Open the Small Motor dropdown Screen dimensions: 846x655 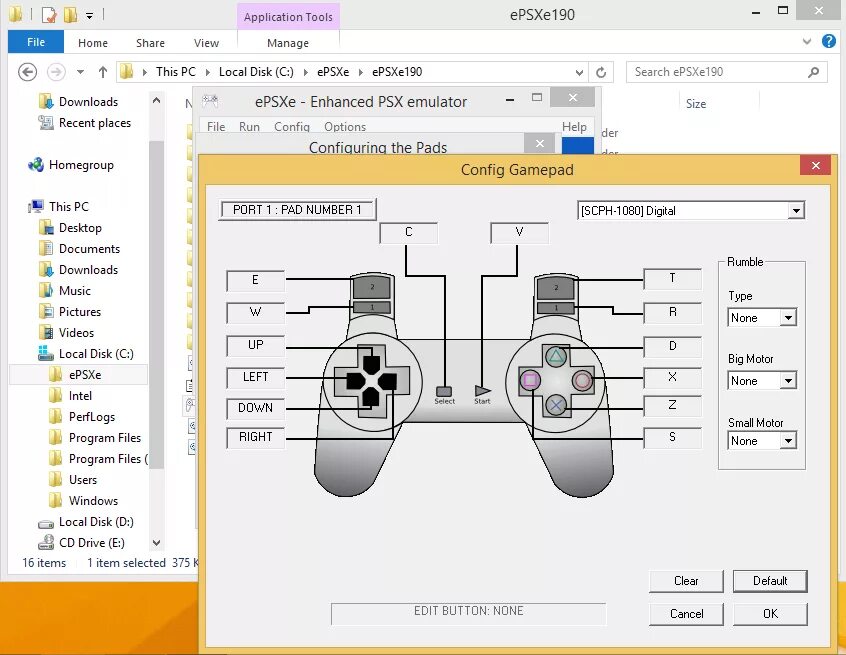click(x=788, y=440)
